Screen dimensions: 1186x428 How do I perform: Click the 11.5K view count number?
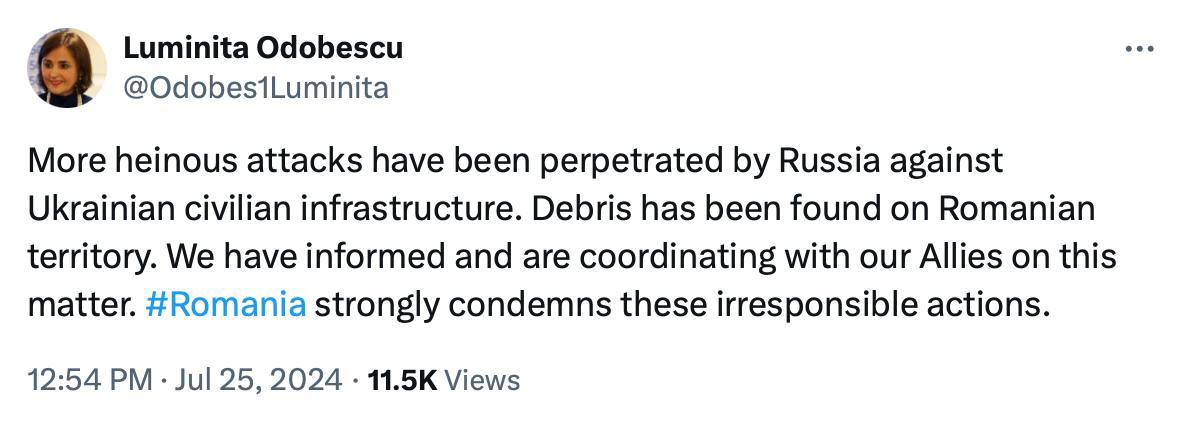(402, 380)
